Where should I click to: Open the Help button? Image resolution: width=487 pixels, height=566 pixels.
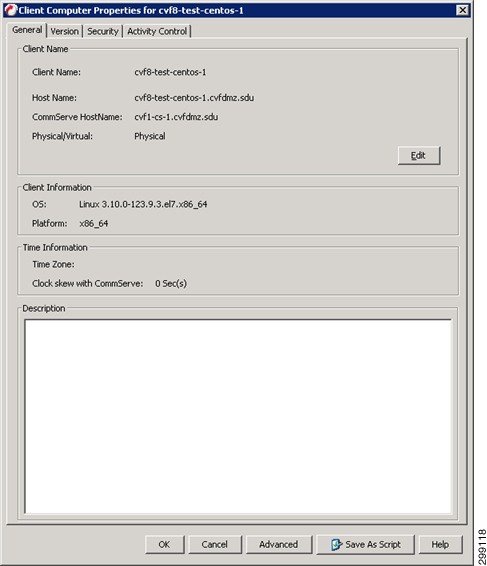point(440,544)
